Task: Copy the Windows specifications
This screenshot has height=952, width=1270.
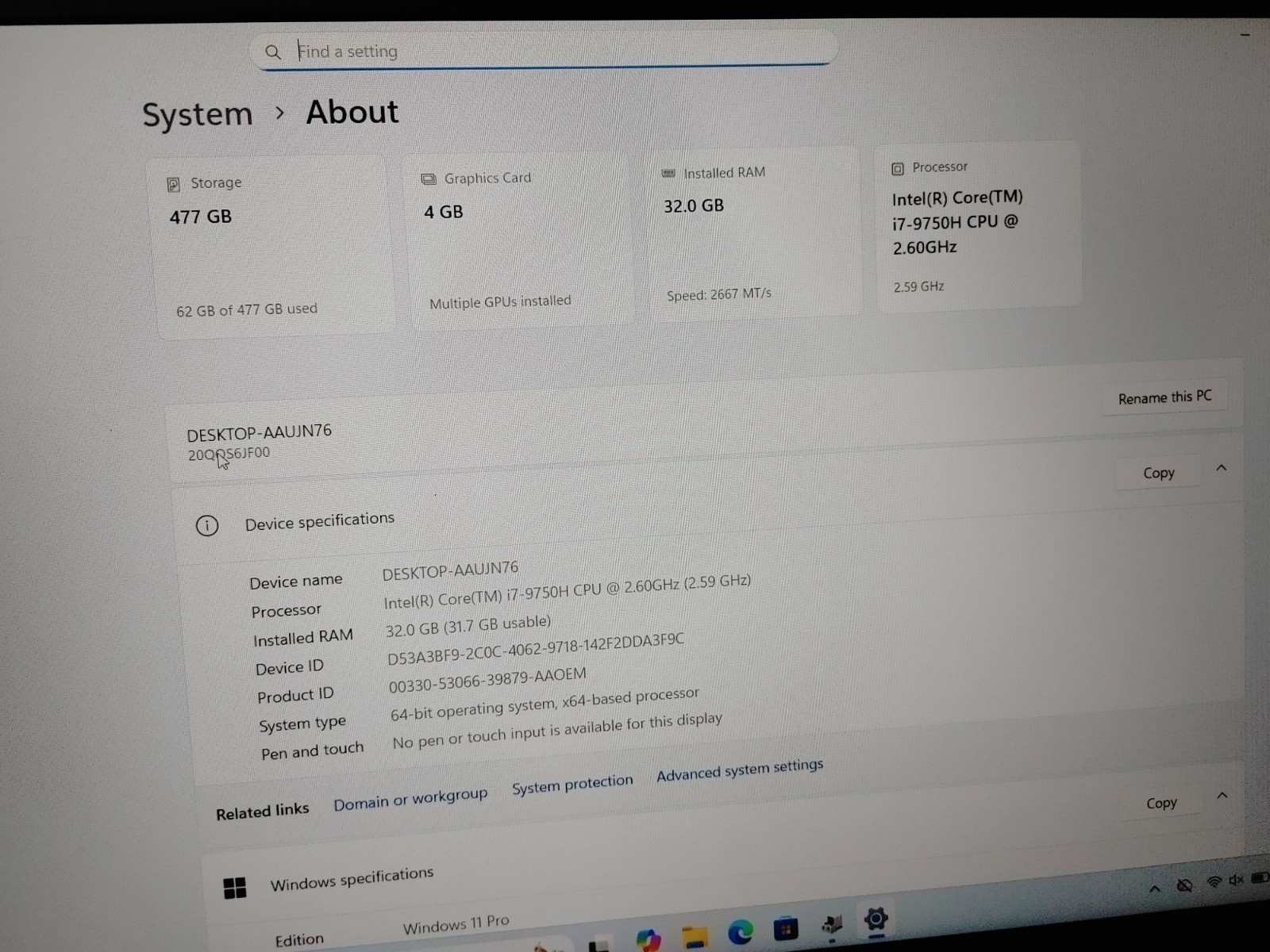Action: tap(1161, 804)
